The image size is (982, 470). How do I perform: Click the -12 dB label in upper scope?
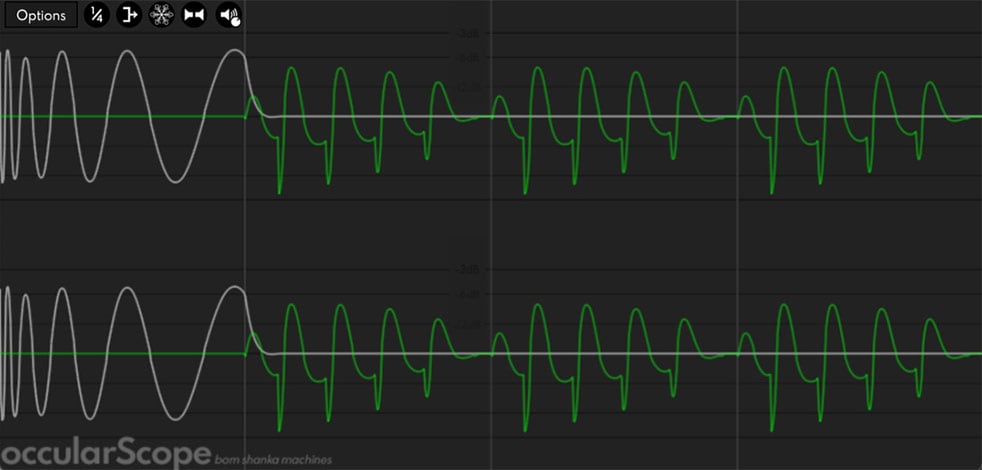[468, 88]
